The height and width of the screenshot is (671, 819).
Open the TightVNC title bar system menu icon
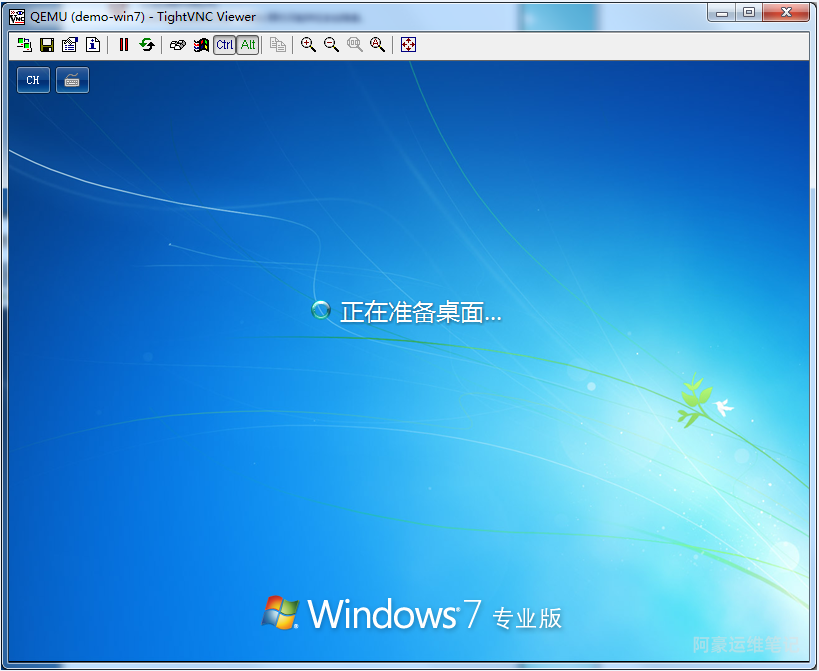click(17, 16)
